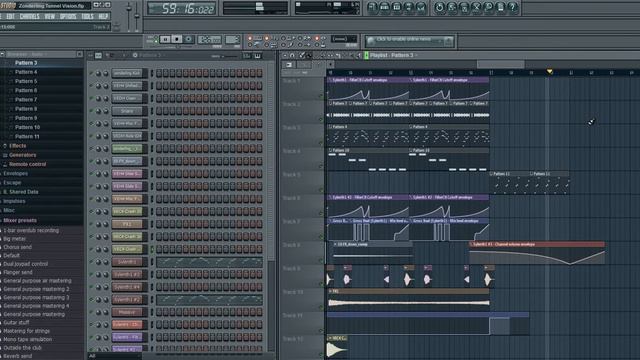Click the question-mark help icon in top toolbar
The image size is (640, 360).
click(x=513, y=7)
